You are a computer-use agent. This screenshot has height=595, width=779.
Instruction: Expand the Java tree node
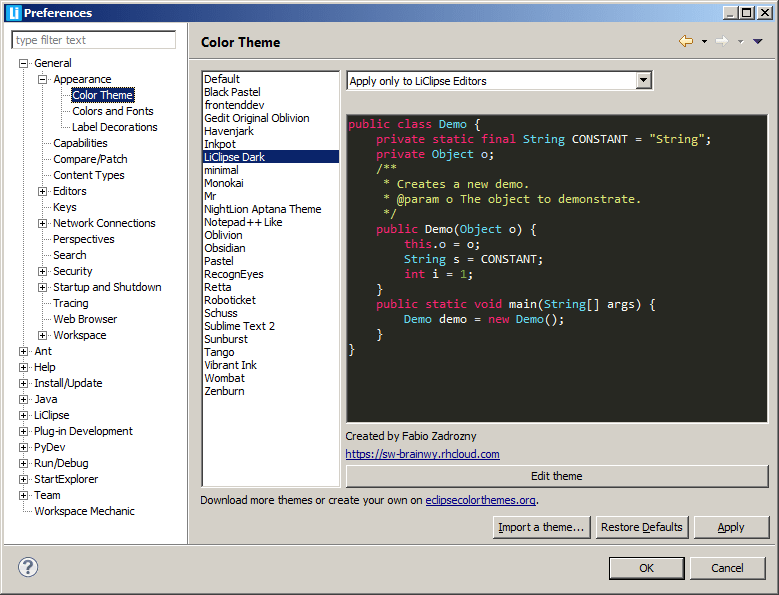(23, 399)
